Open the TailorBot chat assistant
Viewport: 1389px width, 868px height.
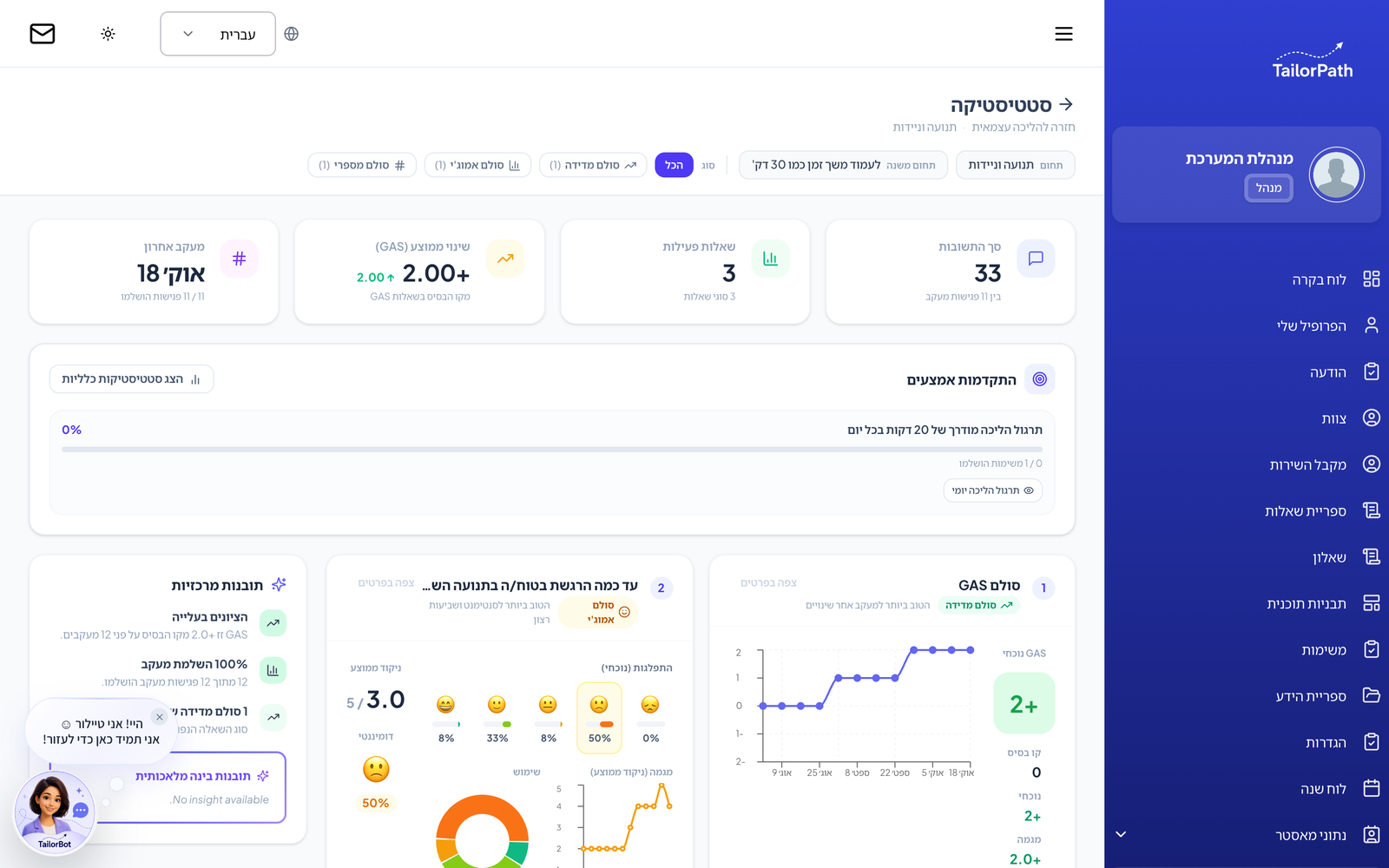click(x=55, y=812)
